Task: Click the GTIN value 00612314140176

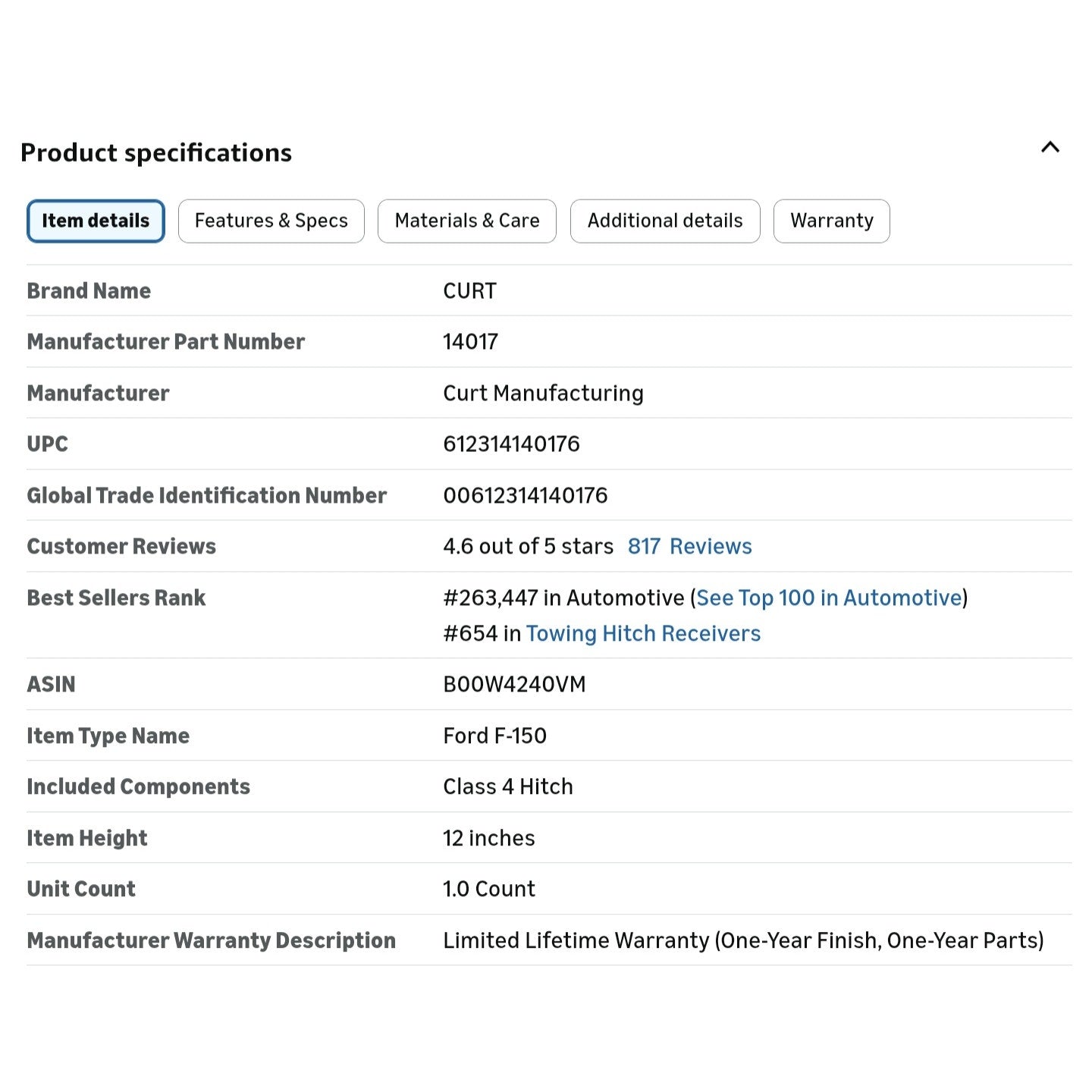Action: [x=525, y=495]
